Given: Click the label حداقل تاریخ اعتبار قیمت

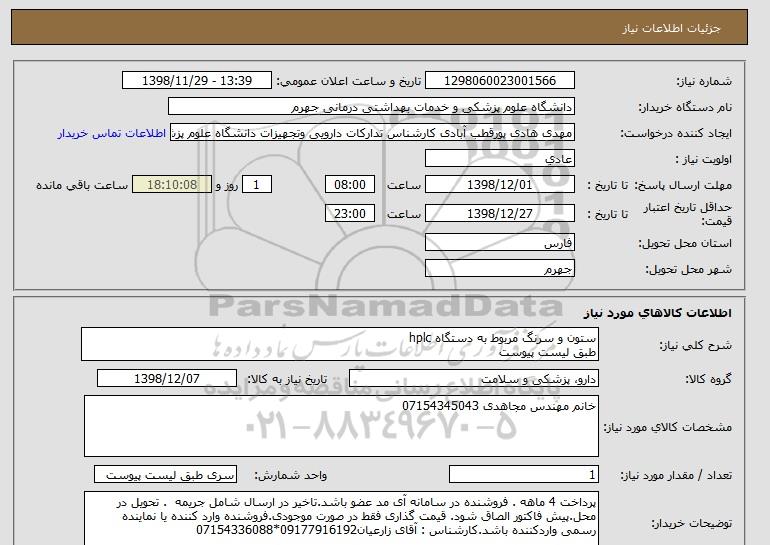Looking at the screenshot, I should (688, 214).
